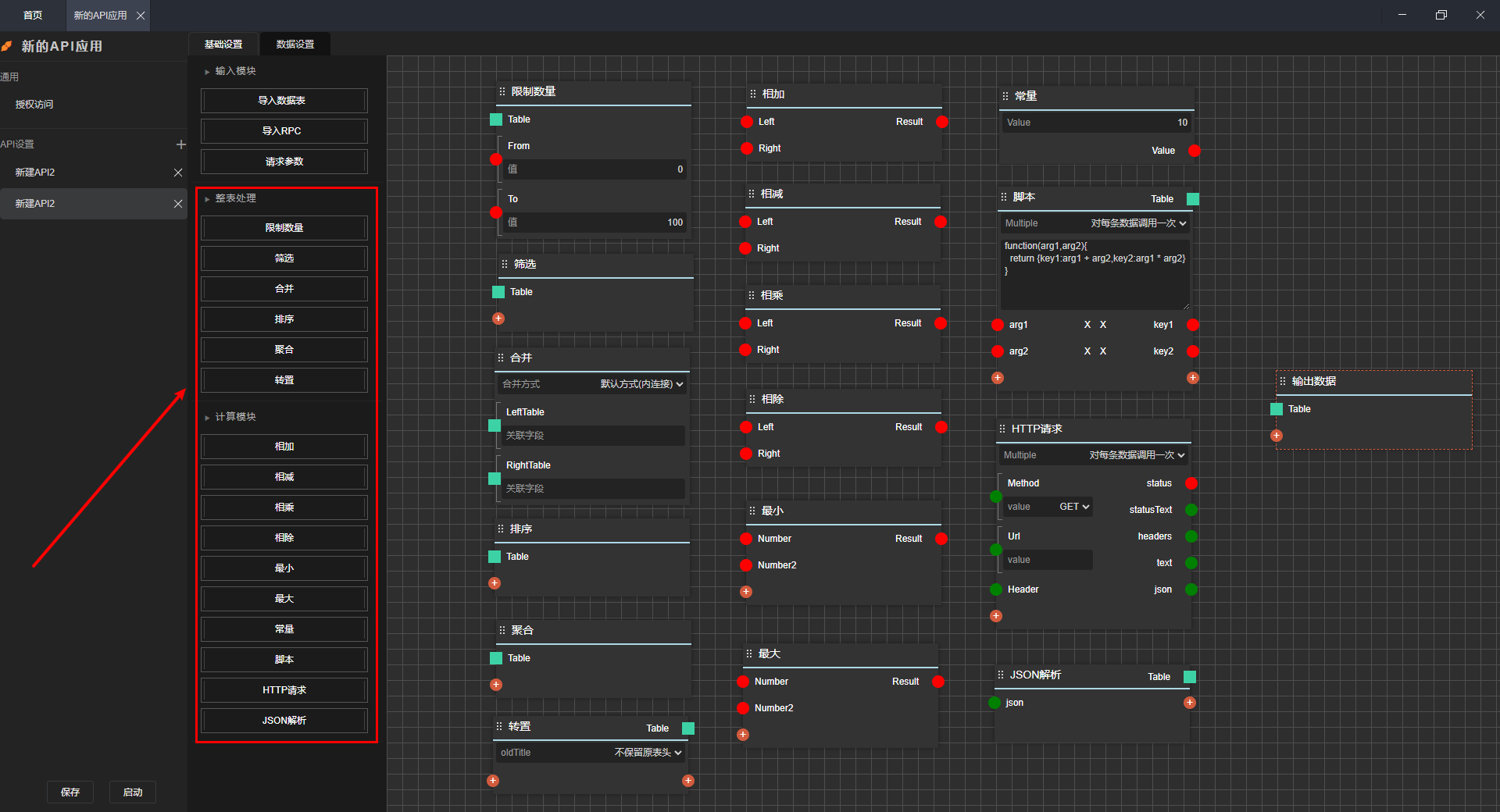Open the GET method dropdown in HTTP请求

(1074, 507)
